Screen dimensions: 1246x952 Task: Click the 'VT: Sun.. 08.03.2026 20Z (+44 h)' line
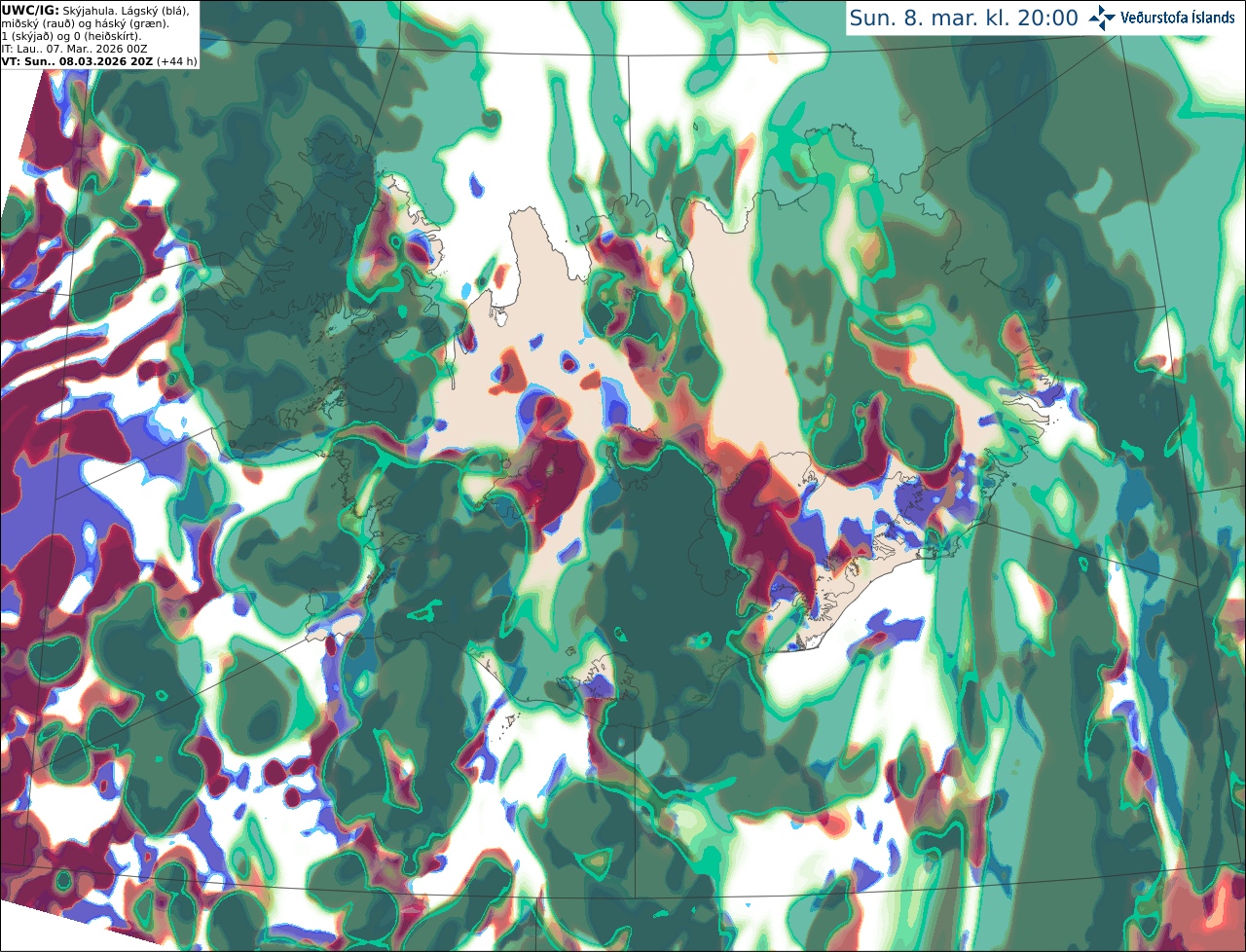[99, 61]
